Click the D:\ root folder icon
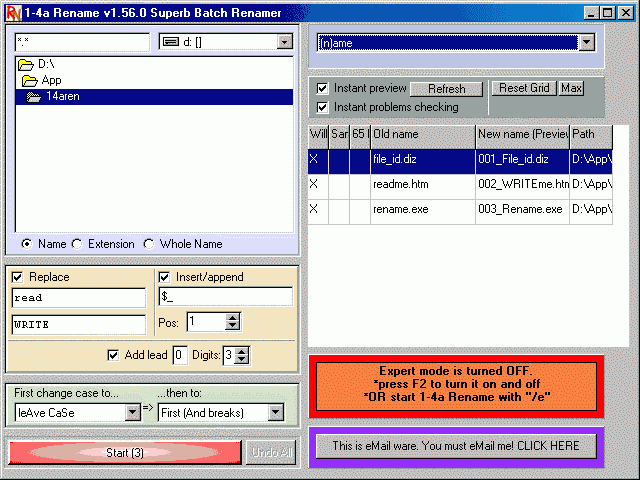Screen dimensions: 640x480 coord(26,64)
